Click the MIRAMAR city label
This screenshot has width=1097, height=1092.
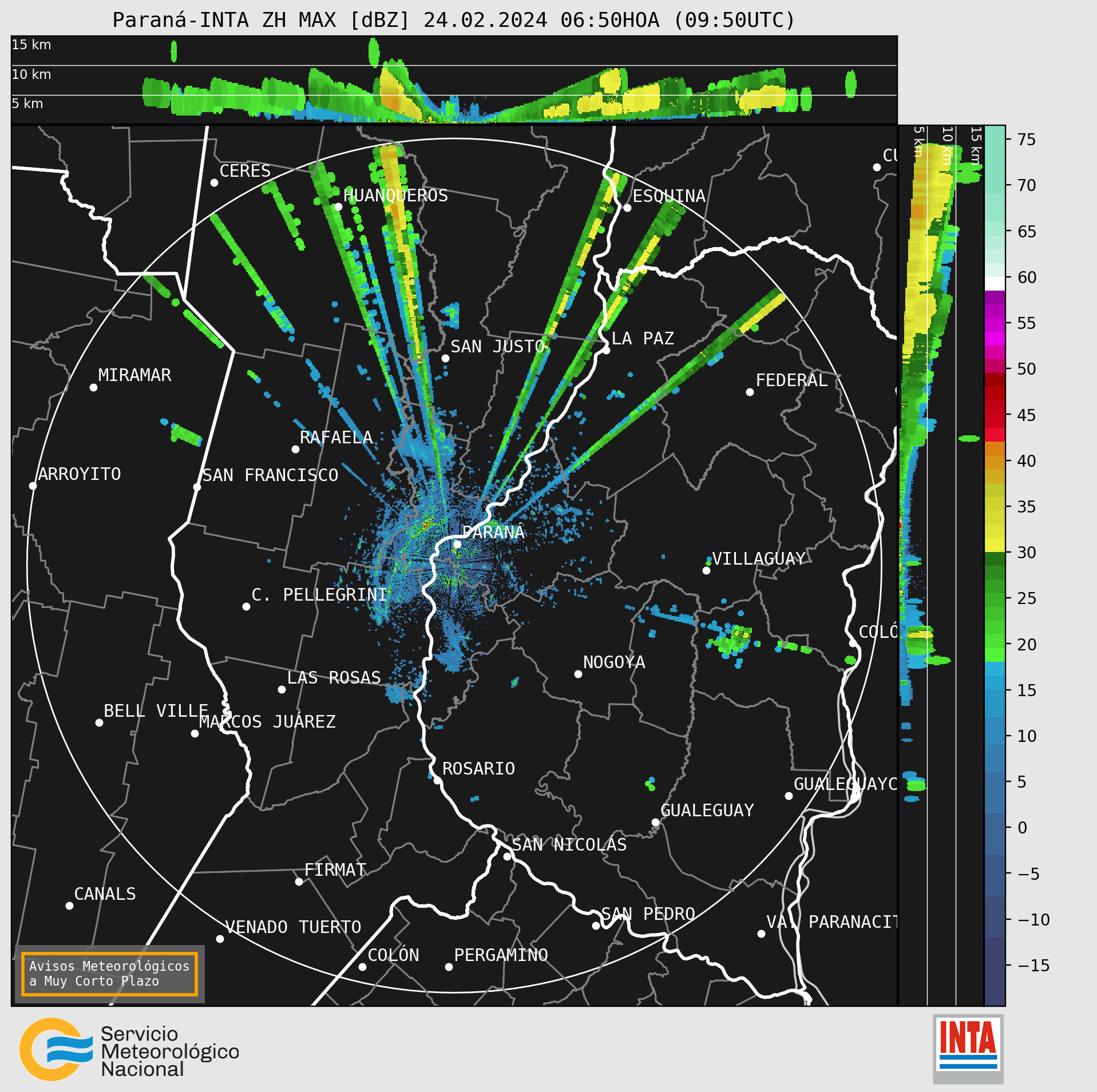point(134,375)
